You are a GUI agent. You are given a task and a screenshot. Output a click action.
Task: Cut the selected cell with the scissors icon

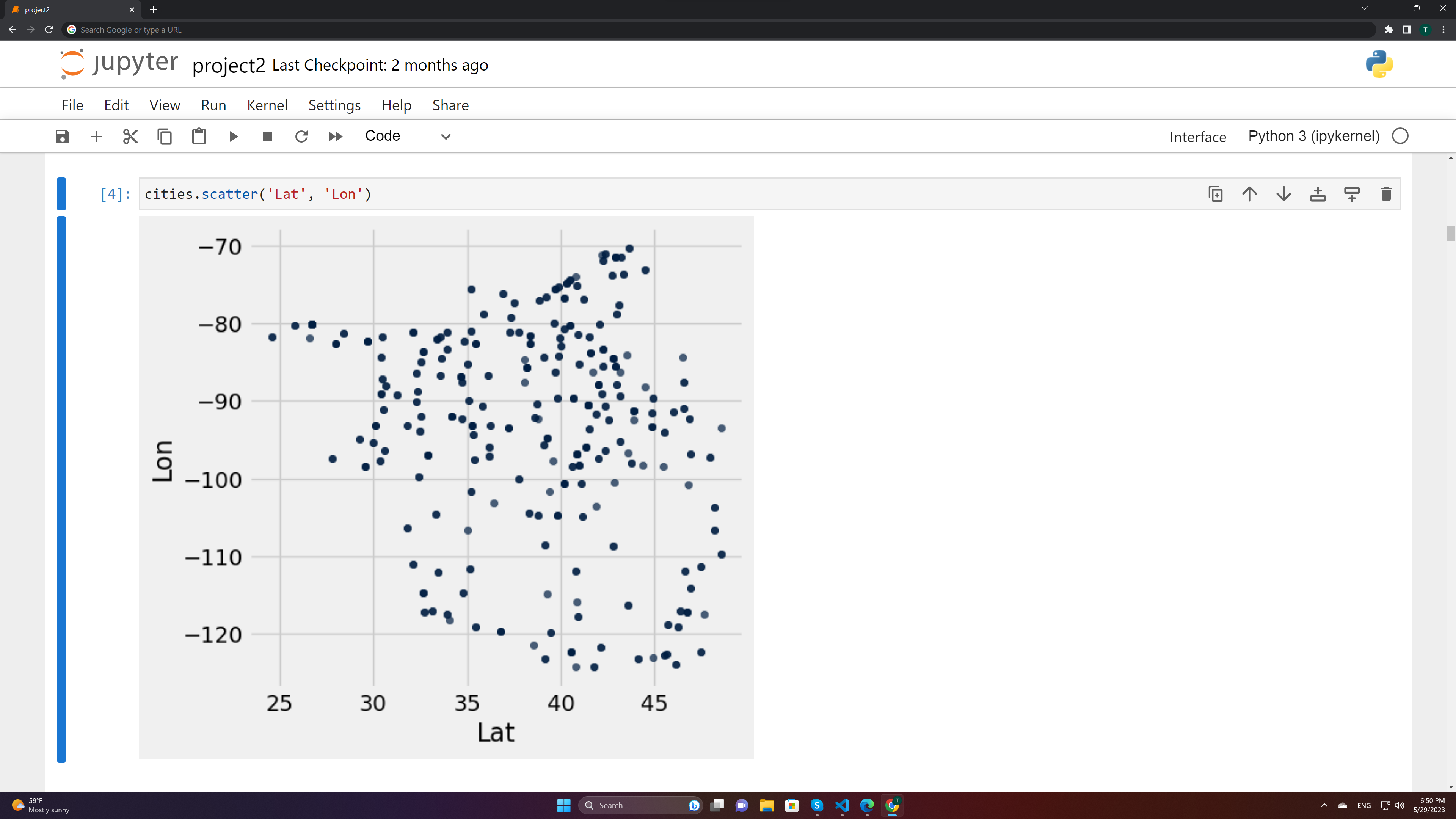coord(130,136)
